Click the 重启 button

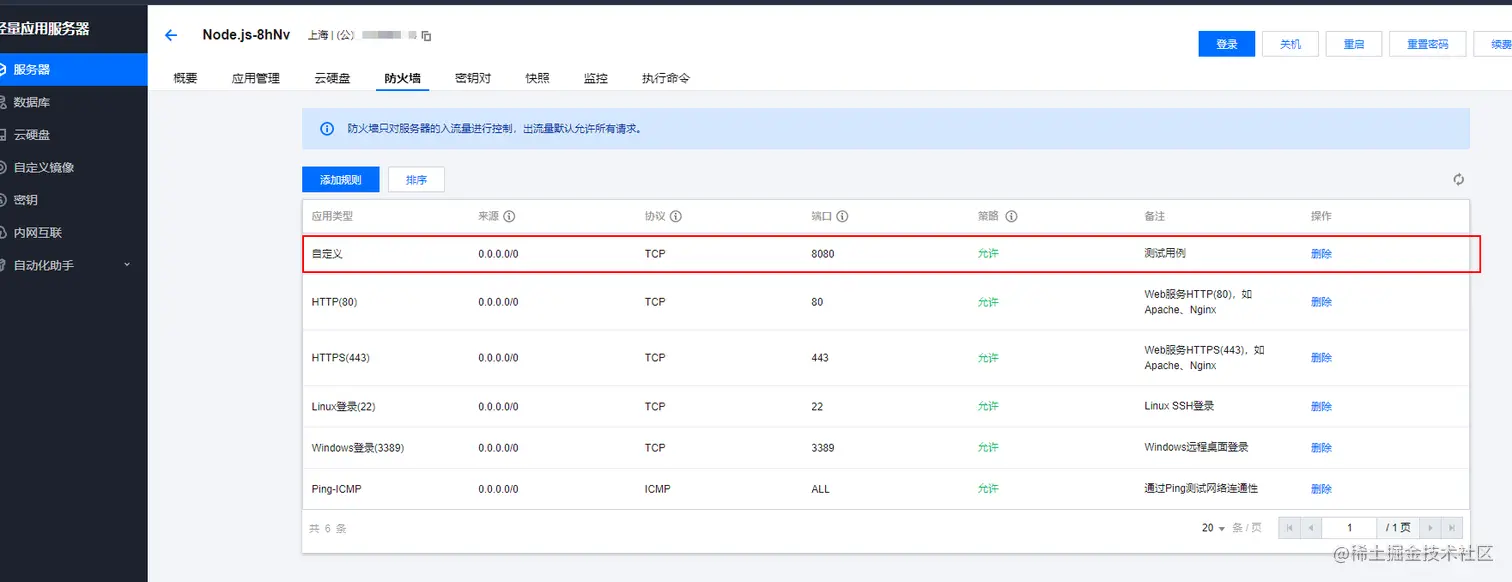[1354, 44]
